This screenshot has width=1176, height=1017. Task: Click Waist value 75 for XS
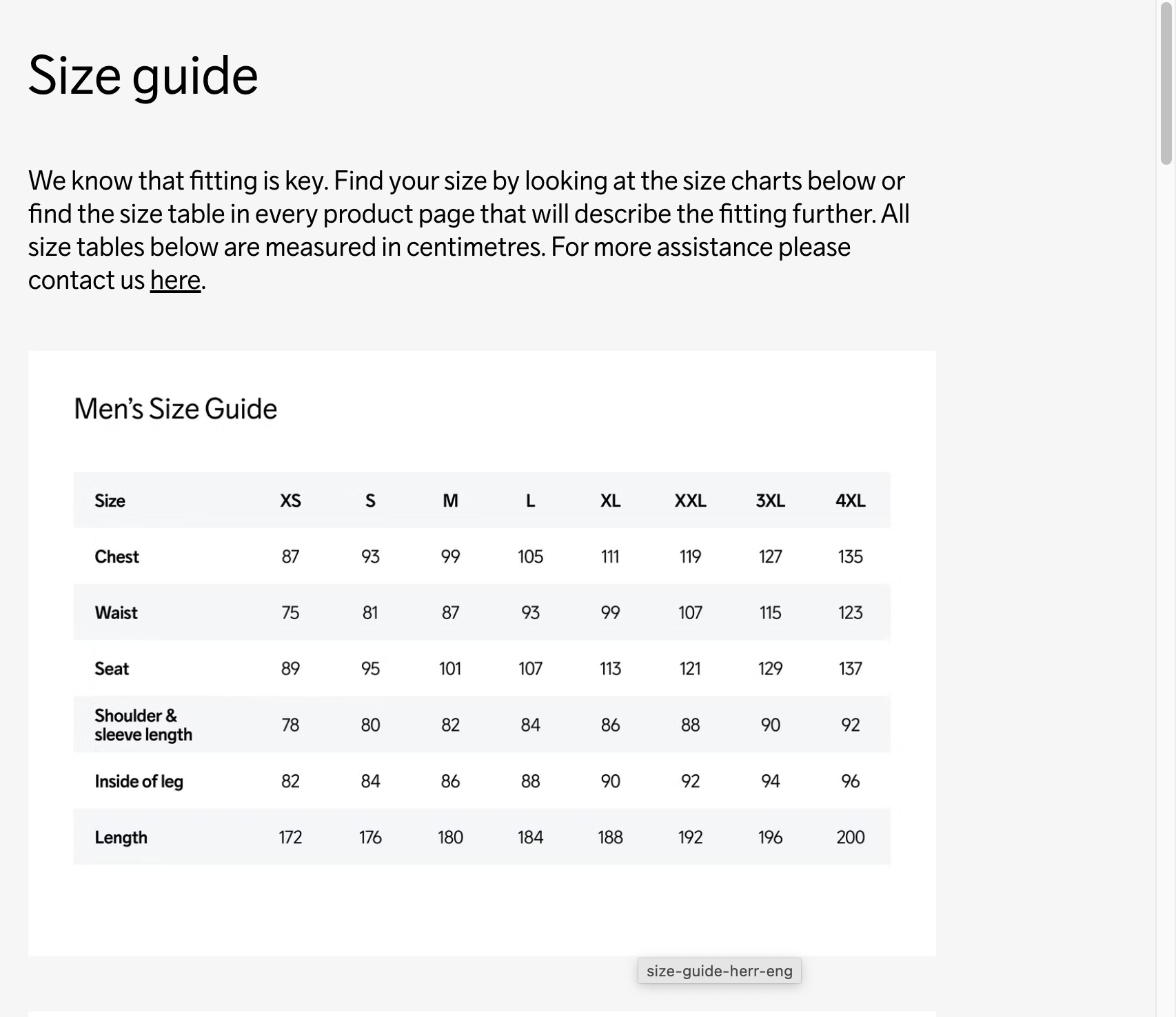290,612
